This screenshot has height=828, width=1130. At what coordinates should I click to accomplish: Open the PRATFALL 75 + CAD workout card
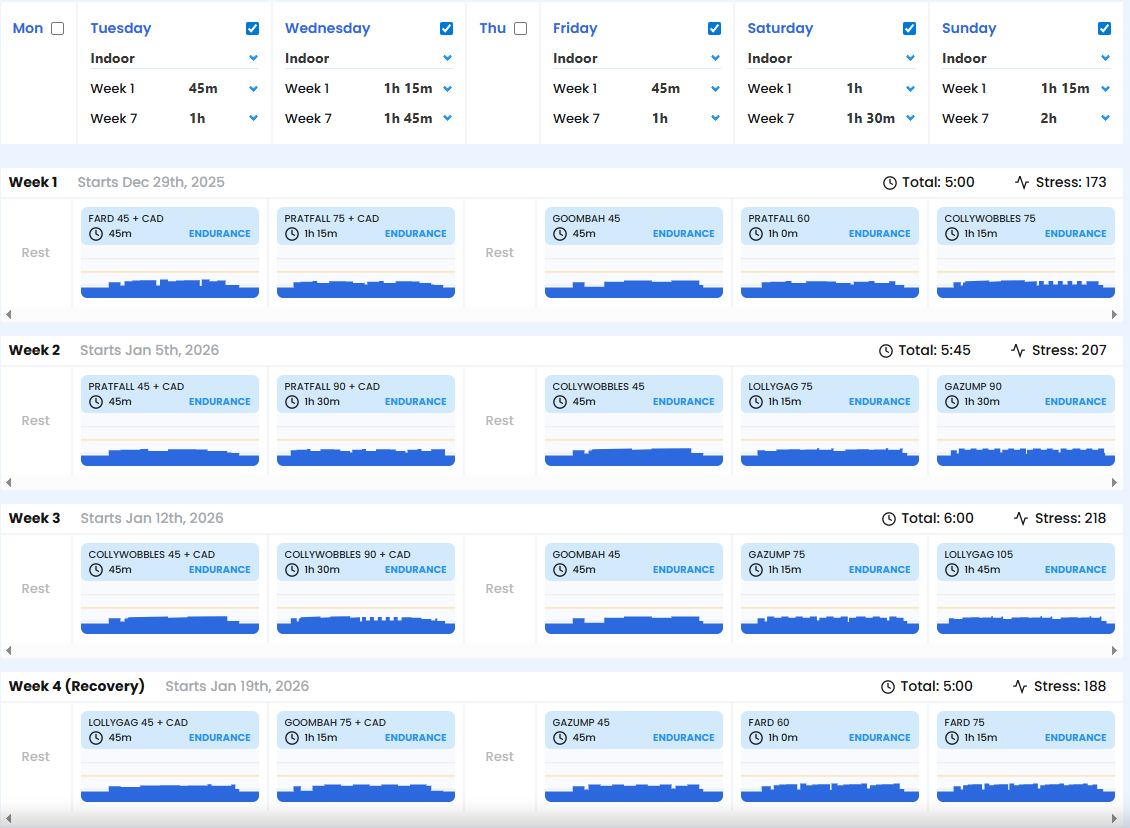(x=366, y=226)
